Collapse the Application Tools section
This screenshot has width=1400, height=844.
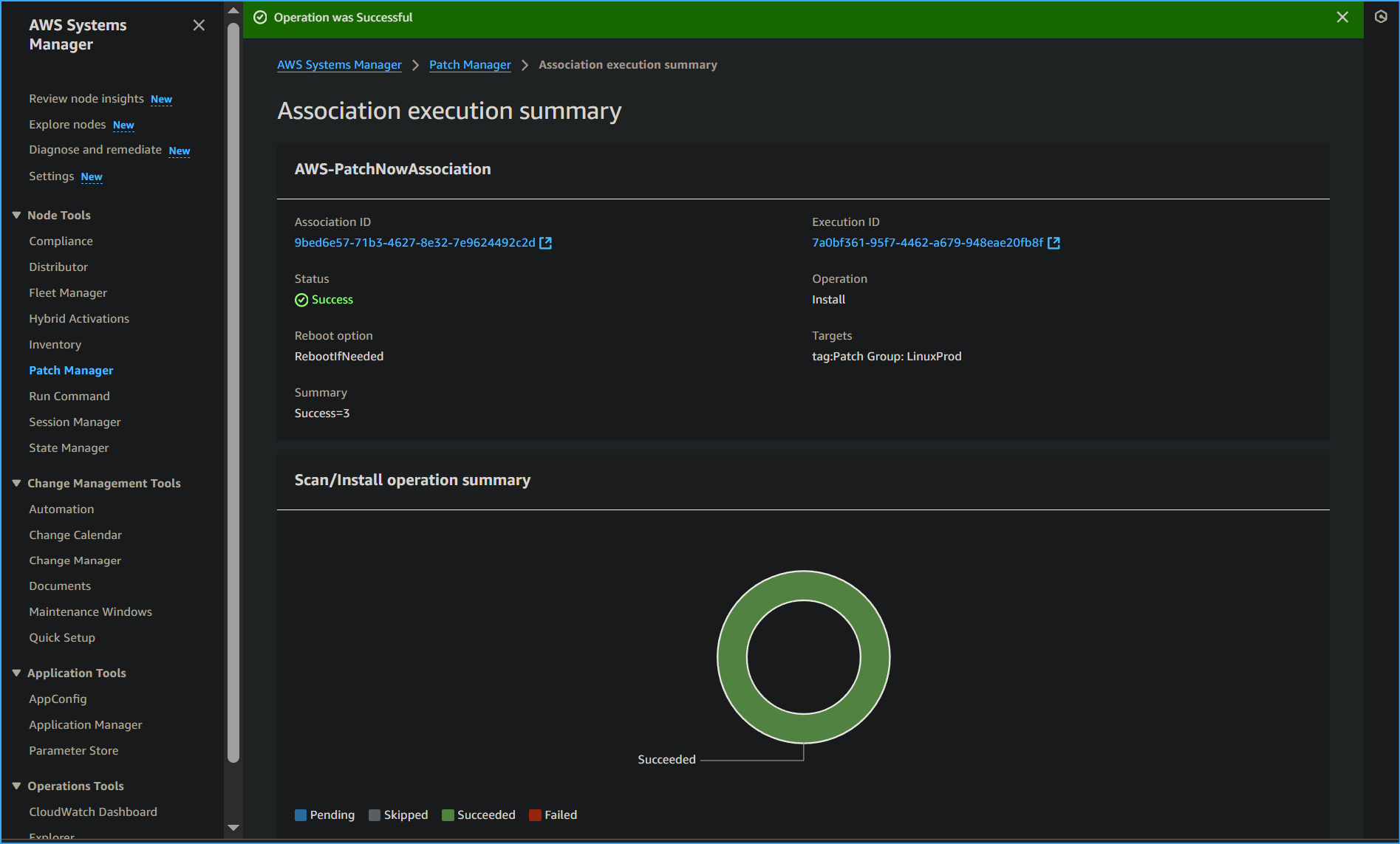[16, 673]
